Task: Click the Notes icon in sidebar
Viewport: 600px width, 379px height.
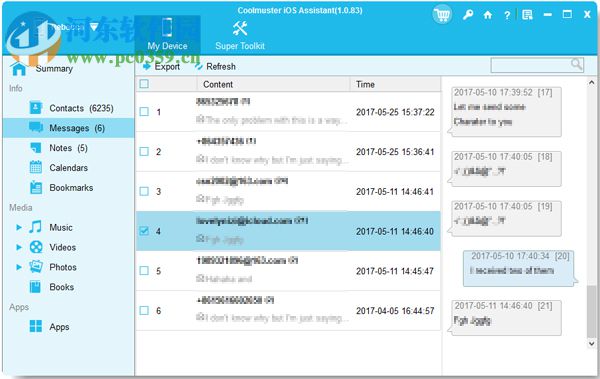Action: 36,148
